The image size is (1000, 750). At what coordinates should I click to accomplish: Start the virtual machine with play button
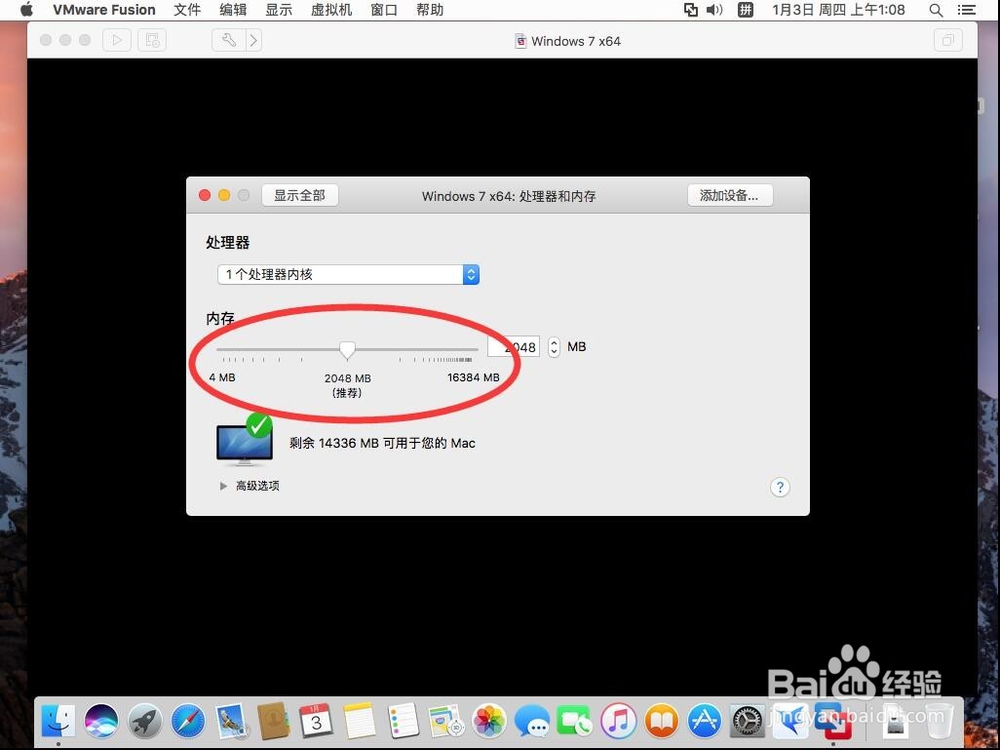[x=117, y=41]
